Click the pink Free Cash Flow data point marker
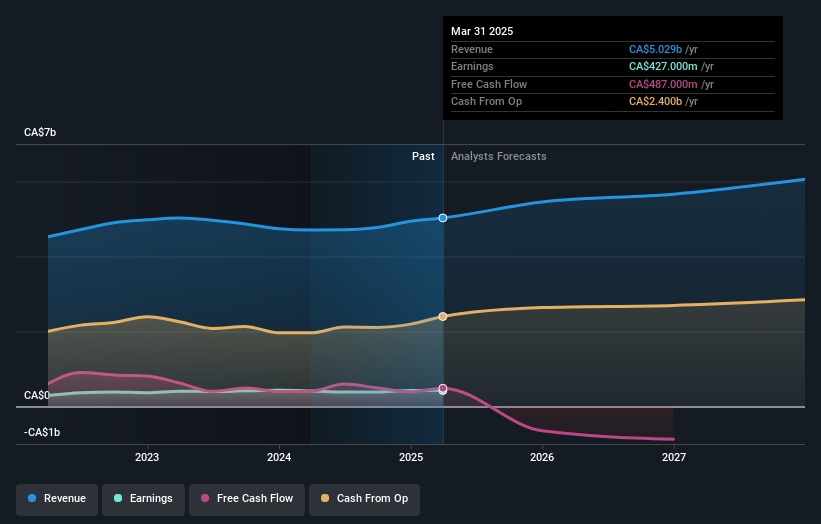The width and height of the screenshot is (821, 524). [443, 388]
